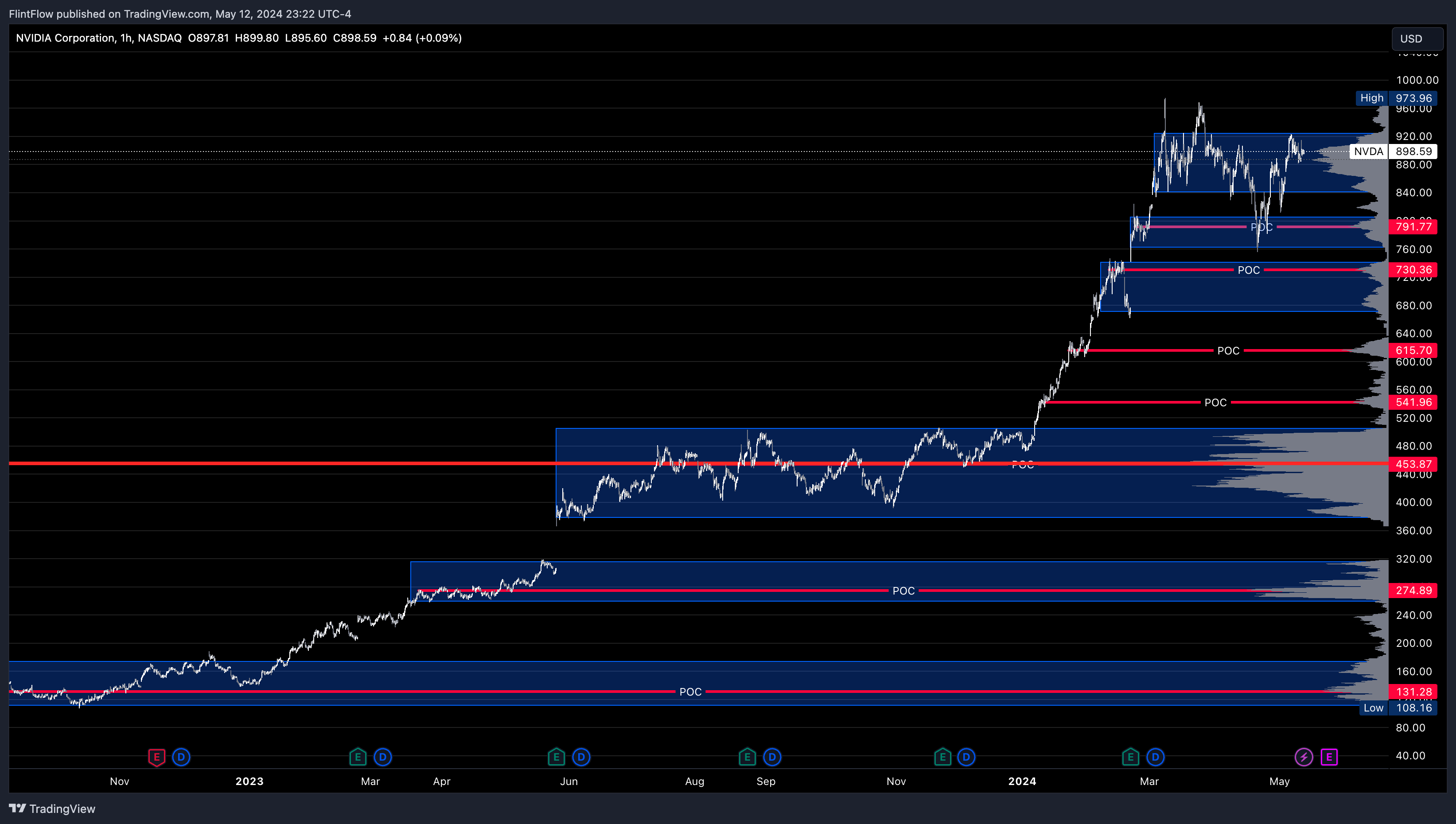The image size is (1456, 824).
Task: Click the Low 108.16 price label
Action: (x=1398, y=707)
